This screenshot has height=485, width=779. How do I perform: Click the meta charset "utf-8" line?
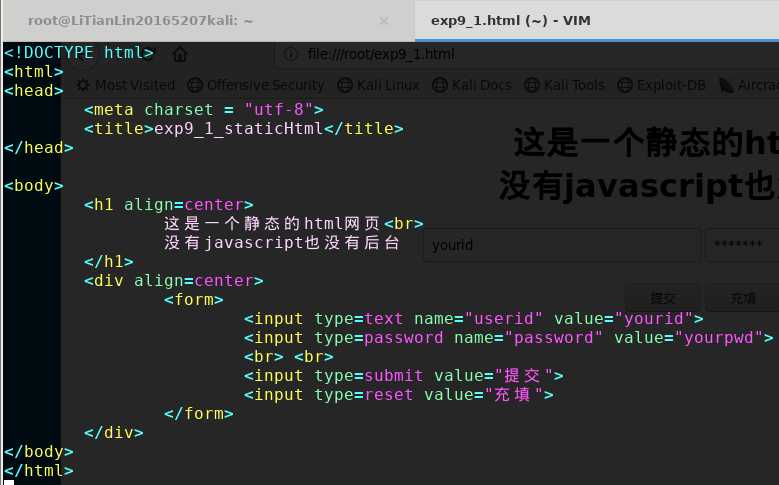click(204, 109)
